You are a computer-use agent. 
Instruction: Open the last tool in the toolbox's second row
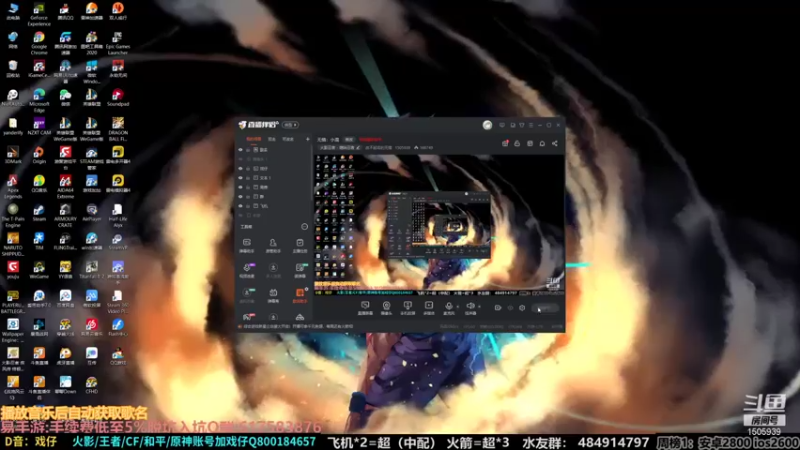(300, 270)
